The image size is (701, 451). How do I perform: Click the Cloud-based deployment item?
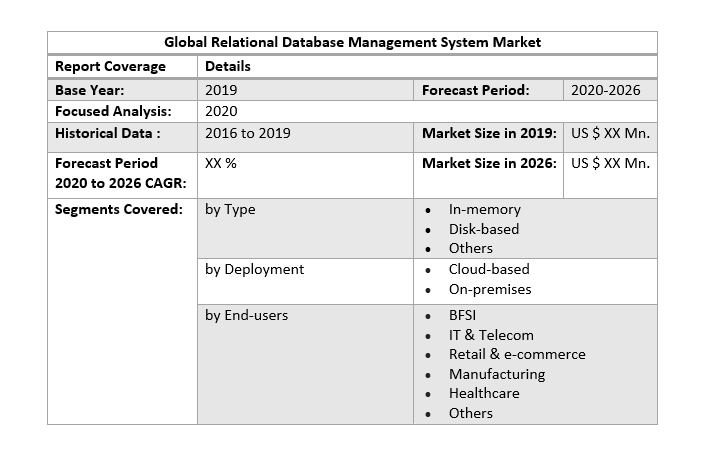(488, 269)
